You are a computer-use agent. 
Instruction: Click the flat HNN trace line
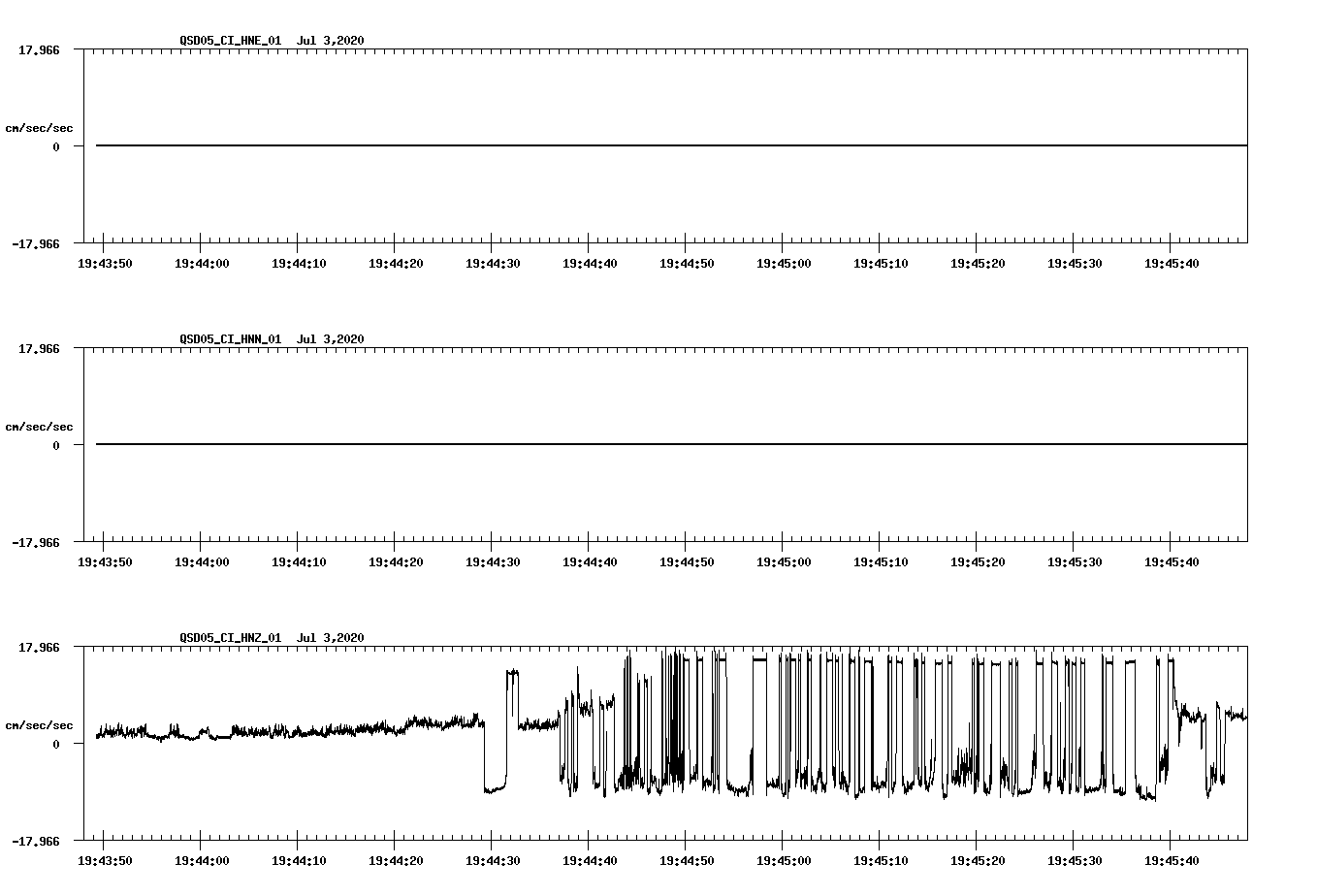[x=671, y=444]
